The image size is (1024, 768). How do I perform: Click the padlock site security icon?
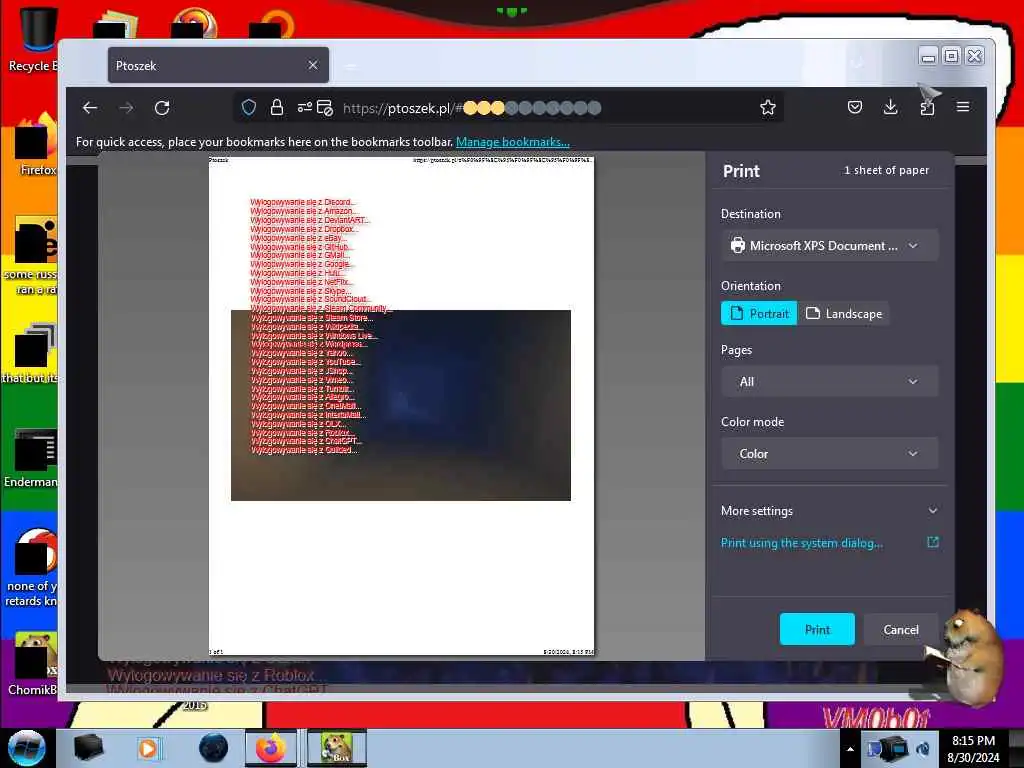point(277,108)
